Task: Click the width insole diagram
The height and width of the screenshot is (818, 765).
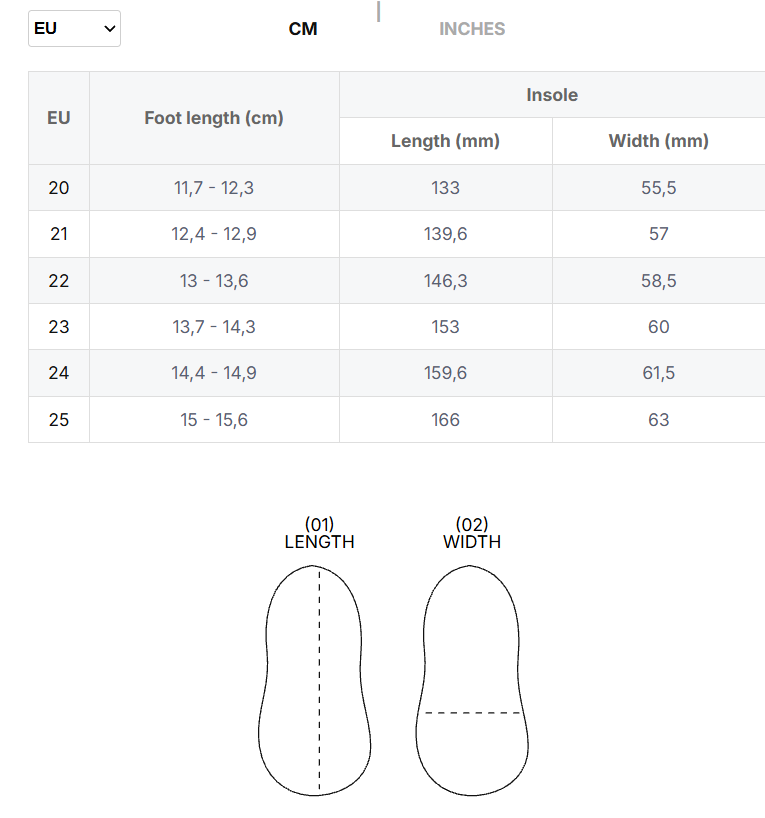Action: 472,680
